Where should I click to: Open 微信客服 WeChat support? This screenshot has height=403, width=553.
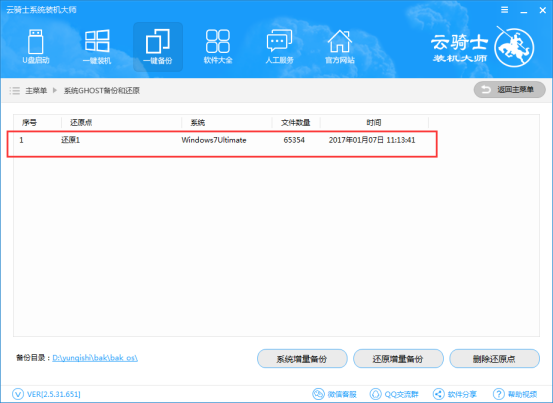pyautogui.click(x=334, y=394)
